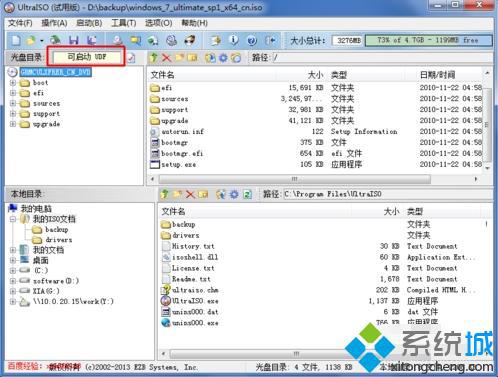Click the Compress ISO toolbar icon
The image size is (498, 377).
click(190, 40)
